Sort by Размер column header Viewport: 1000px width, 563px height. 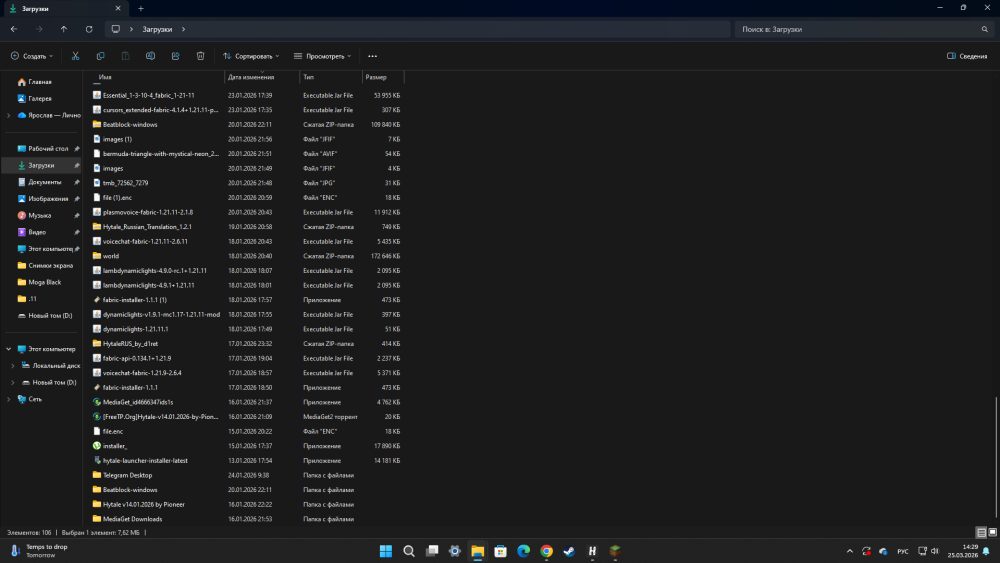click(x=383, y=77)
